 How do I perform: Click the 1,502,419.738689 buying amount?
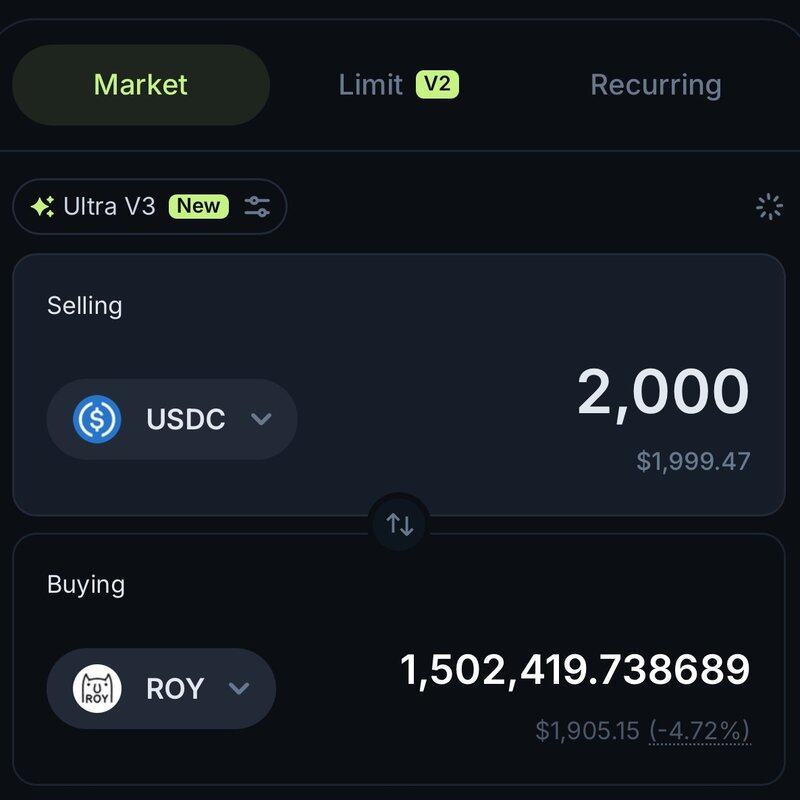575,670
